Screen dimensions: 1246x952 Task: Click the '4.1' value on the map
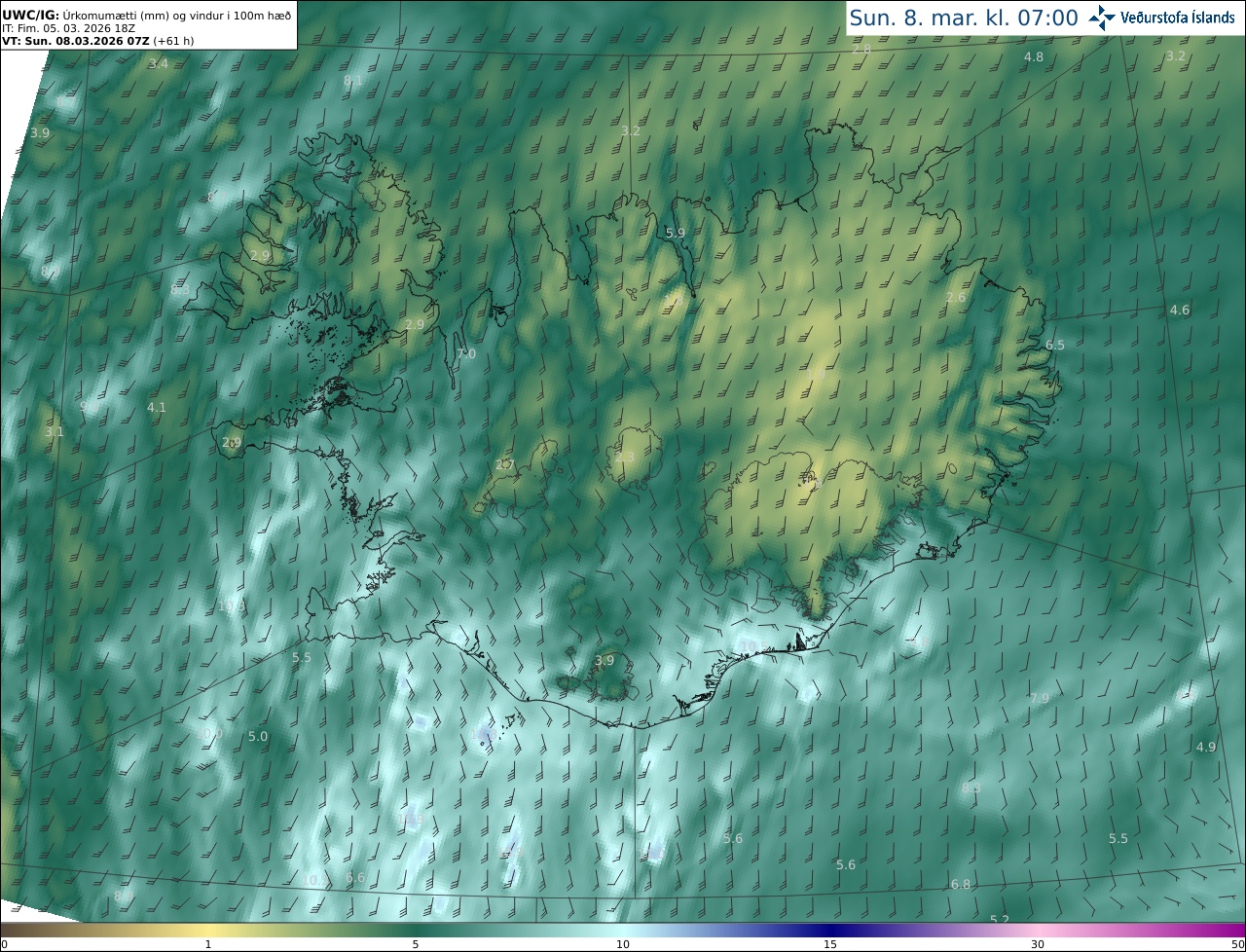[x=157, y=408]
